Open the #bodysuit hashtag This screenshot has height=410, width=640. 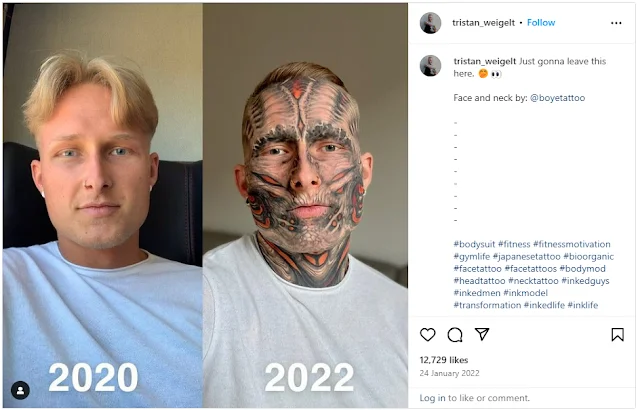pos(474,244)
